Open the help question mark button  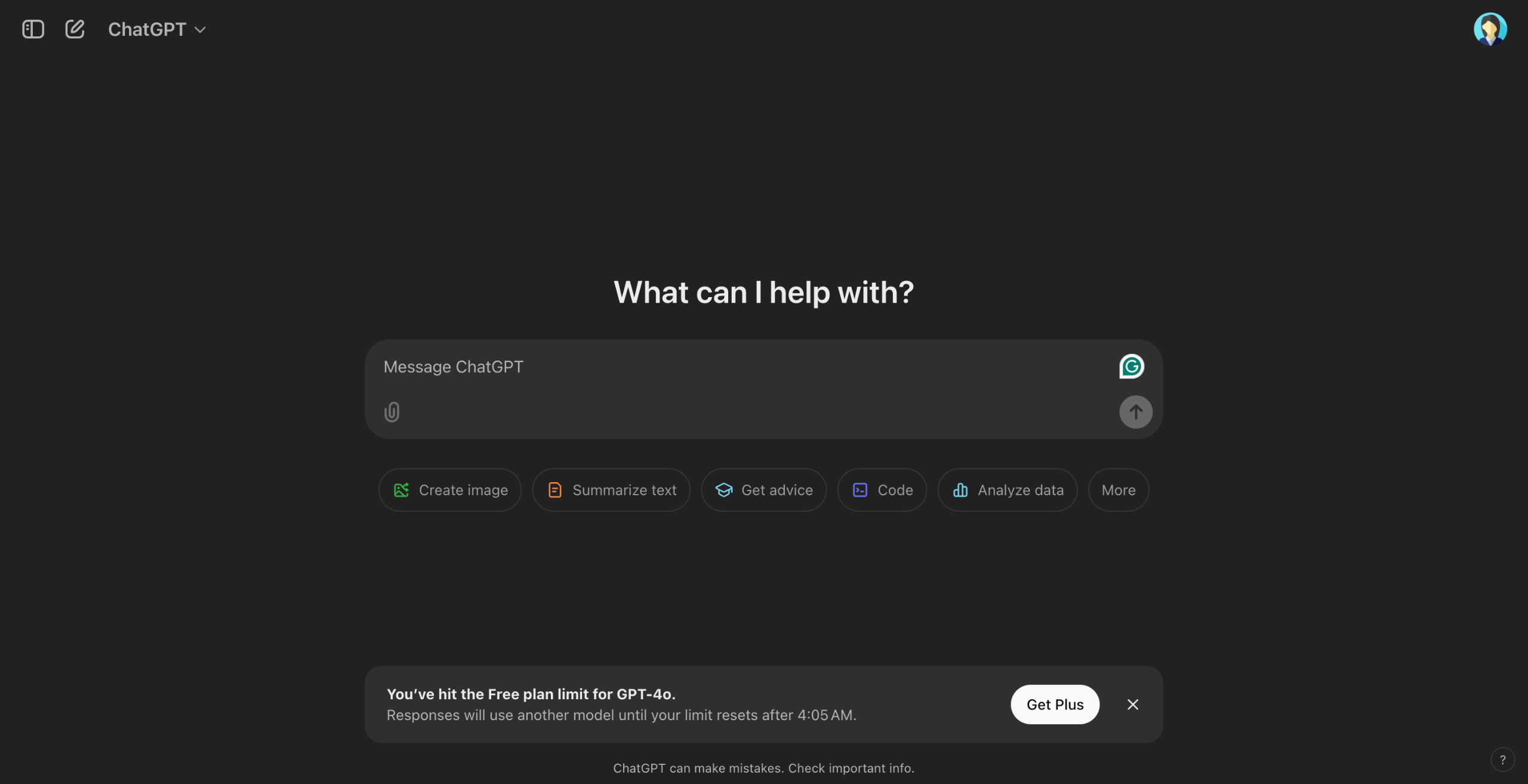(1502, 760)
